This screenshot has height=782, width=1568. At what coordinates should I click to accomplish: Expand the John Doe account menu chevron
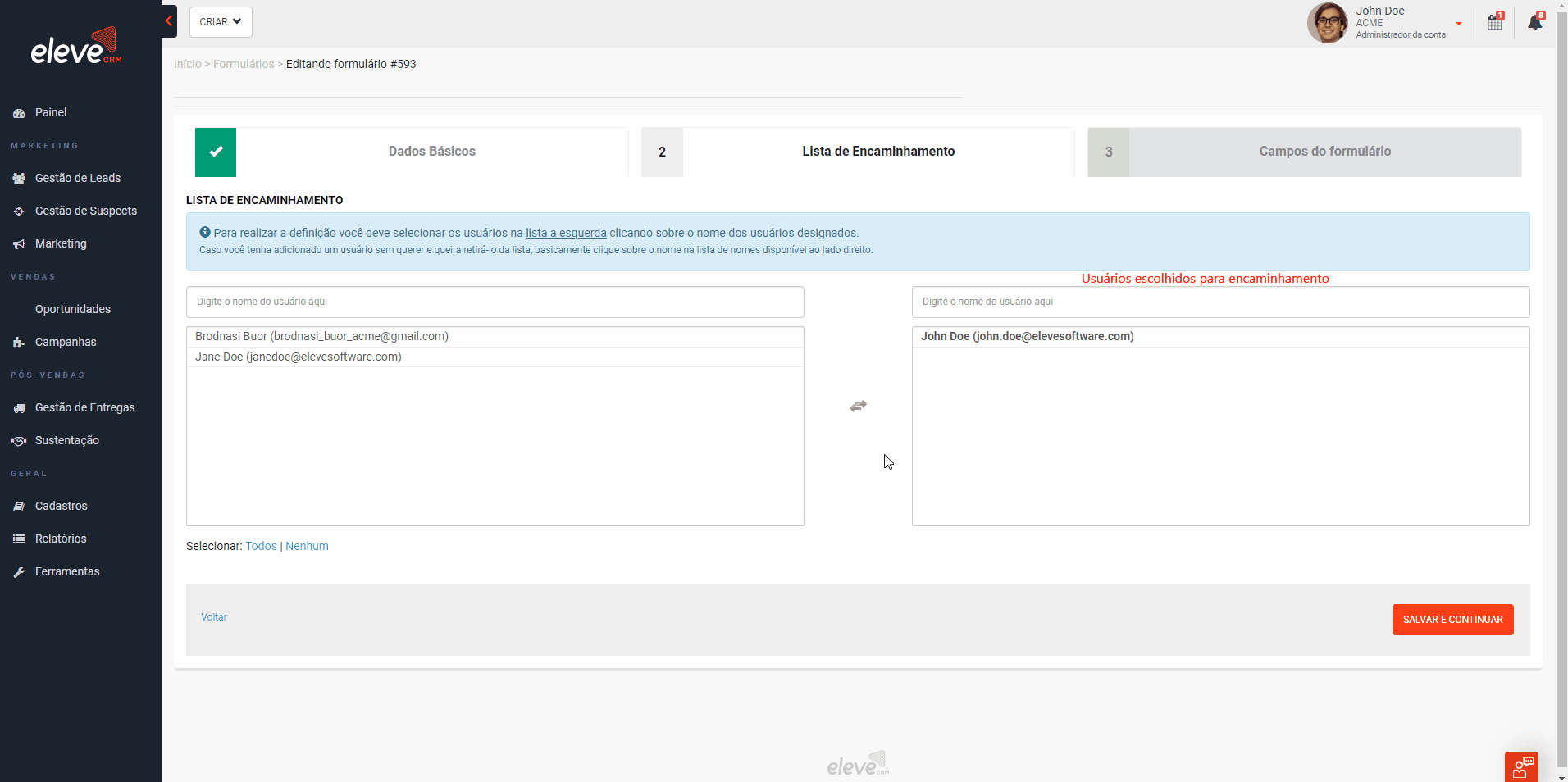point(1459,23)
